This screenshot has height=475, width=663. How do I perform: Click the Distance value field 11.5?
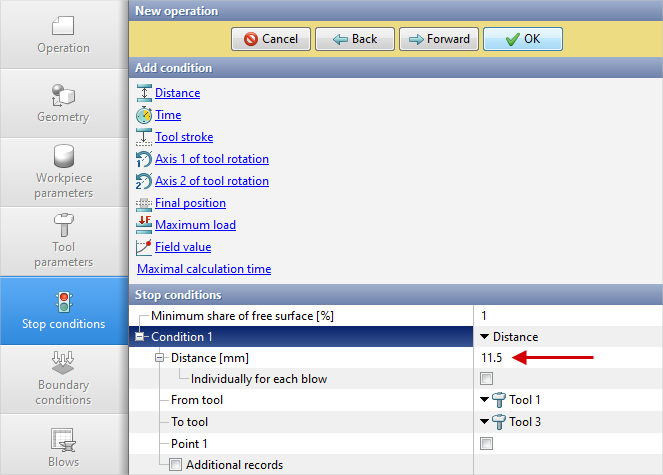(x=492, y=358)
